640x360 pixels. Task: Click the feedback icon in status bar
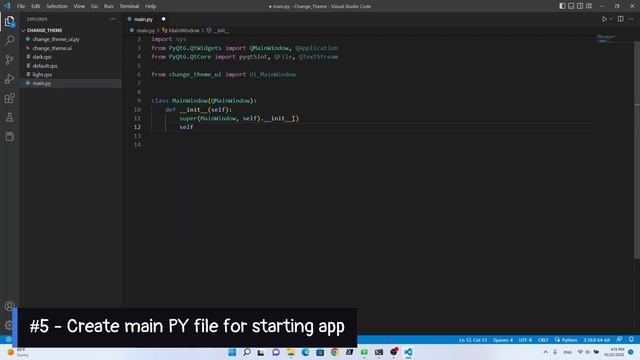coord(620,340)
